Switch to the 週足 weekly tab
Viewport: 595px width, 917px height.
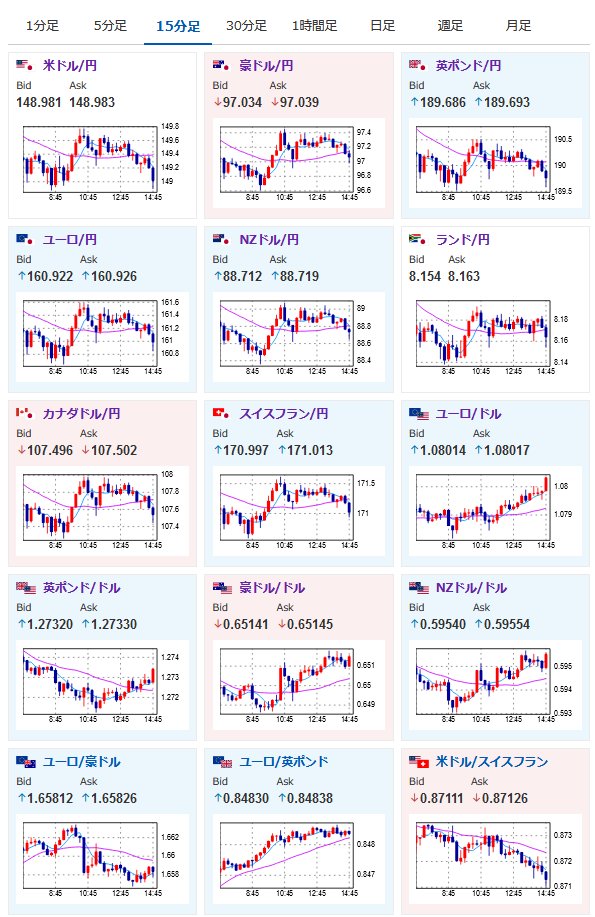click(450, 26)
